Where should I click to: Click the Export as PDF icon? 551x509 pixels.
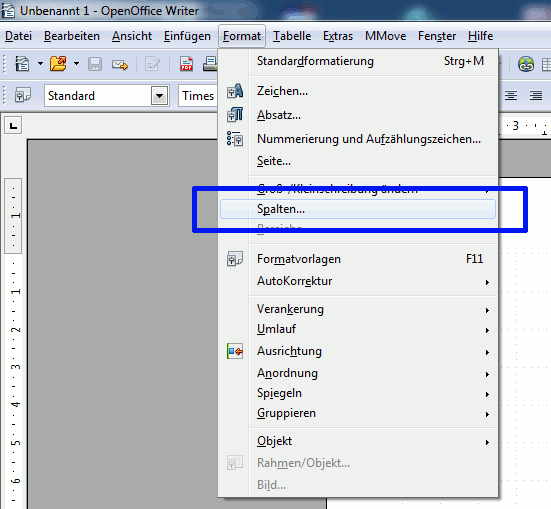pos(186,64)
